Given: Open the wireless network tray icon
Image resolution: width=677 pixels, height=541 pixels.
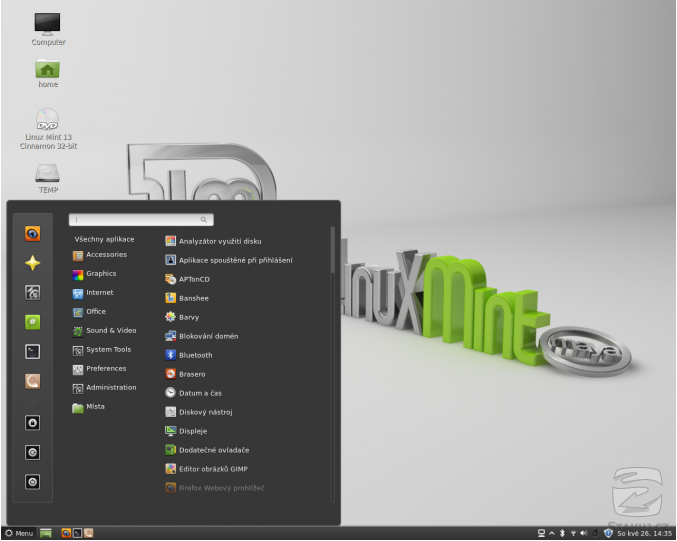Looking at the screenshot, I should (573, 534).
